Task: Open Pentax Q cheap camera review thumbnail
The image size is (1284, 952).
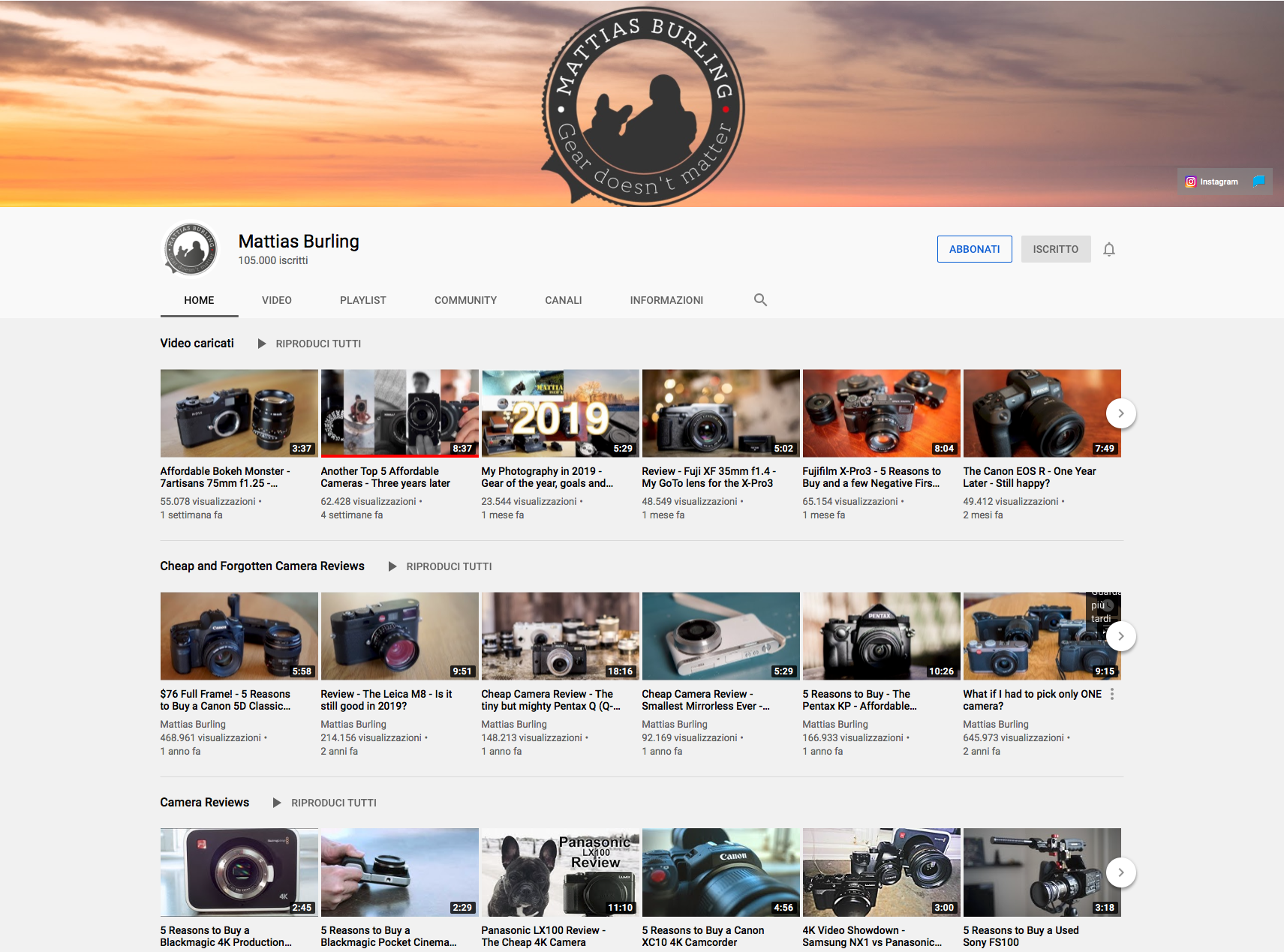Action: click(561, 636)
